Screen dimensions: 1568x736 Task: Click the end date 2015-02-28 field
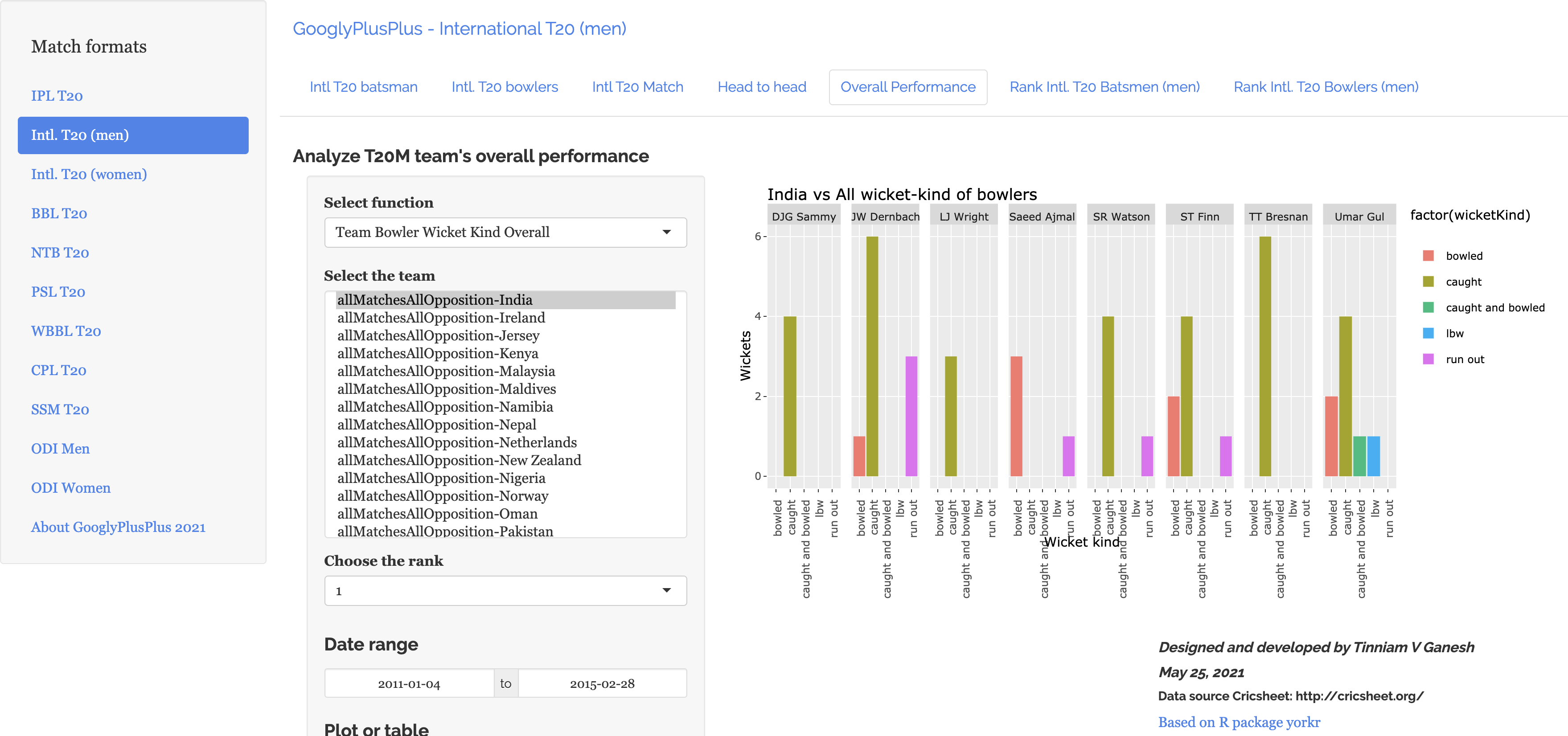[601, 684]
